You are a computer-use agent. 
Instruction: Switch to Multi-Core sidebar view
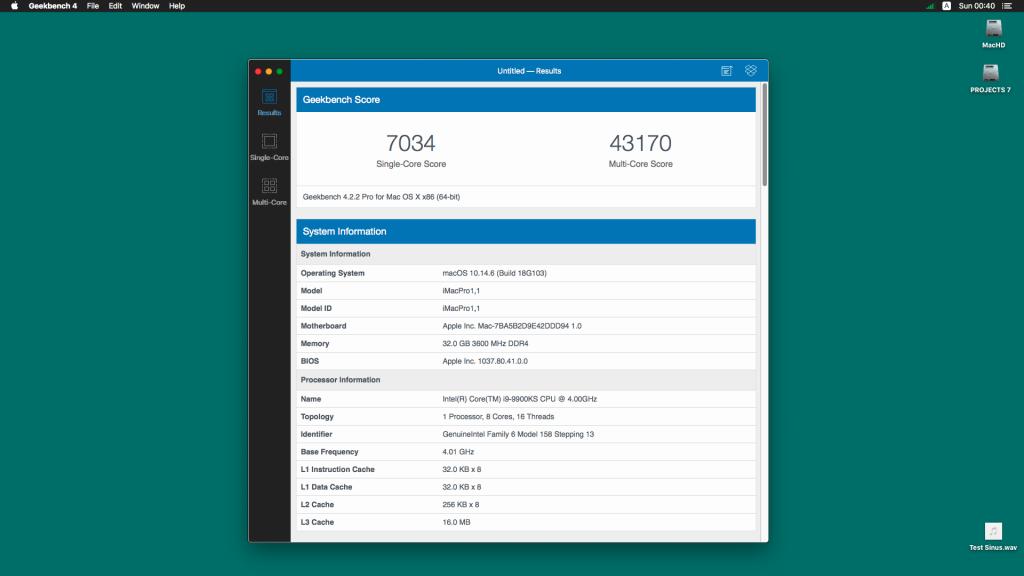tap(269, 192)
